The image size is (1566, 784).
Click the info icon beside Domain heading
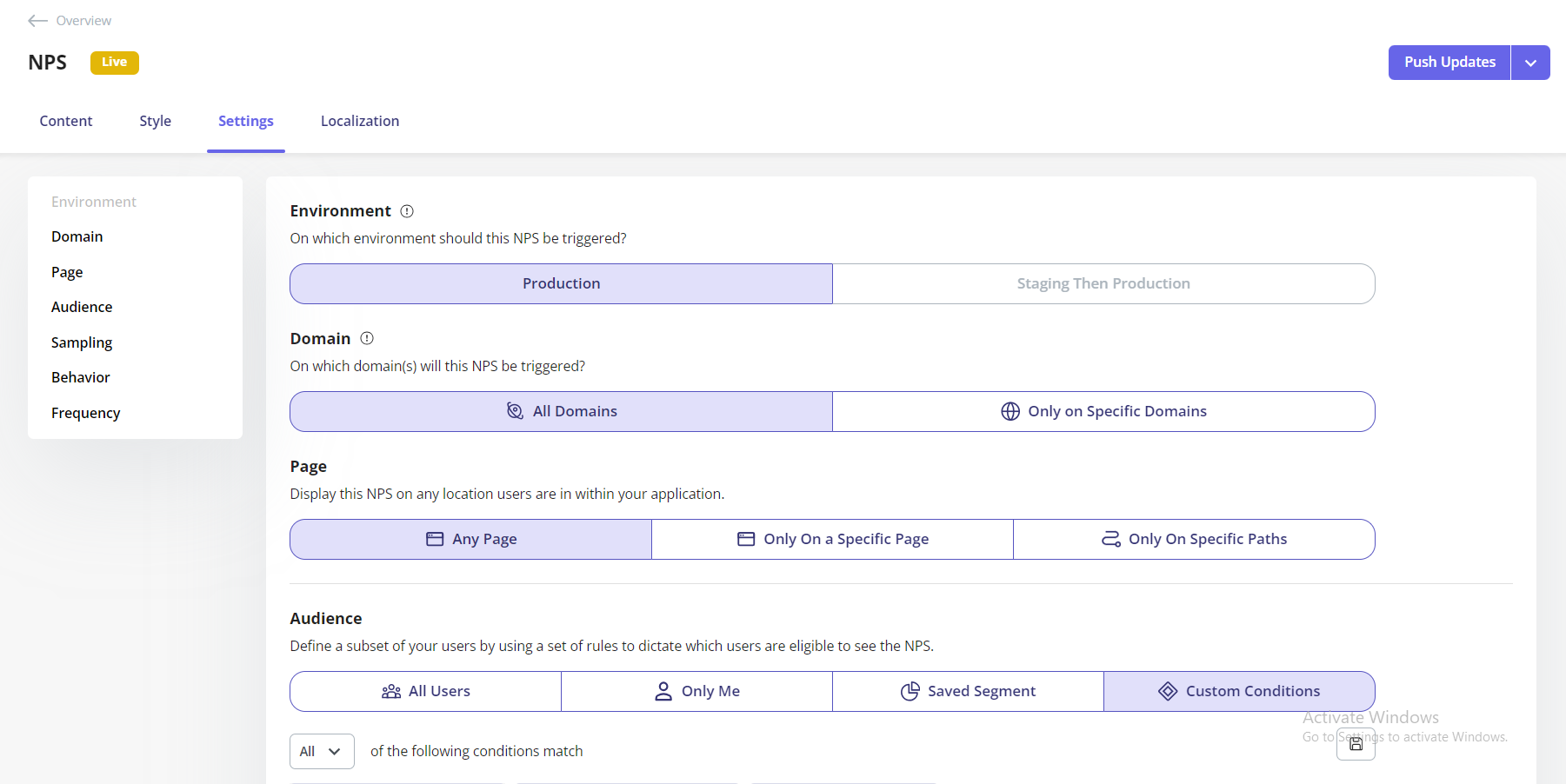(x=366, y=338)
